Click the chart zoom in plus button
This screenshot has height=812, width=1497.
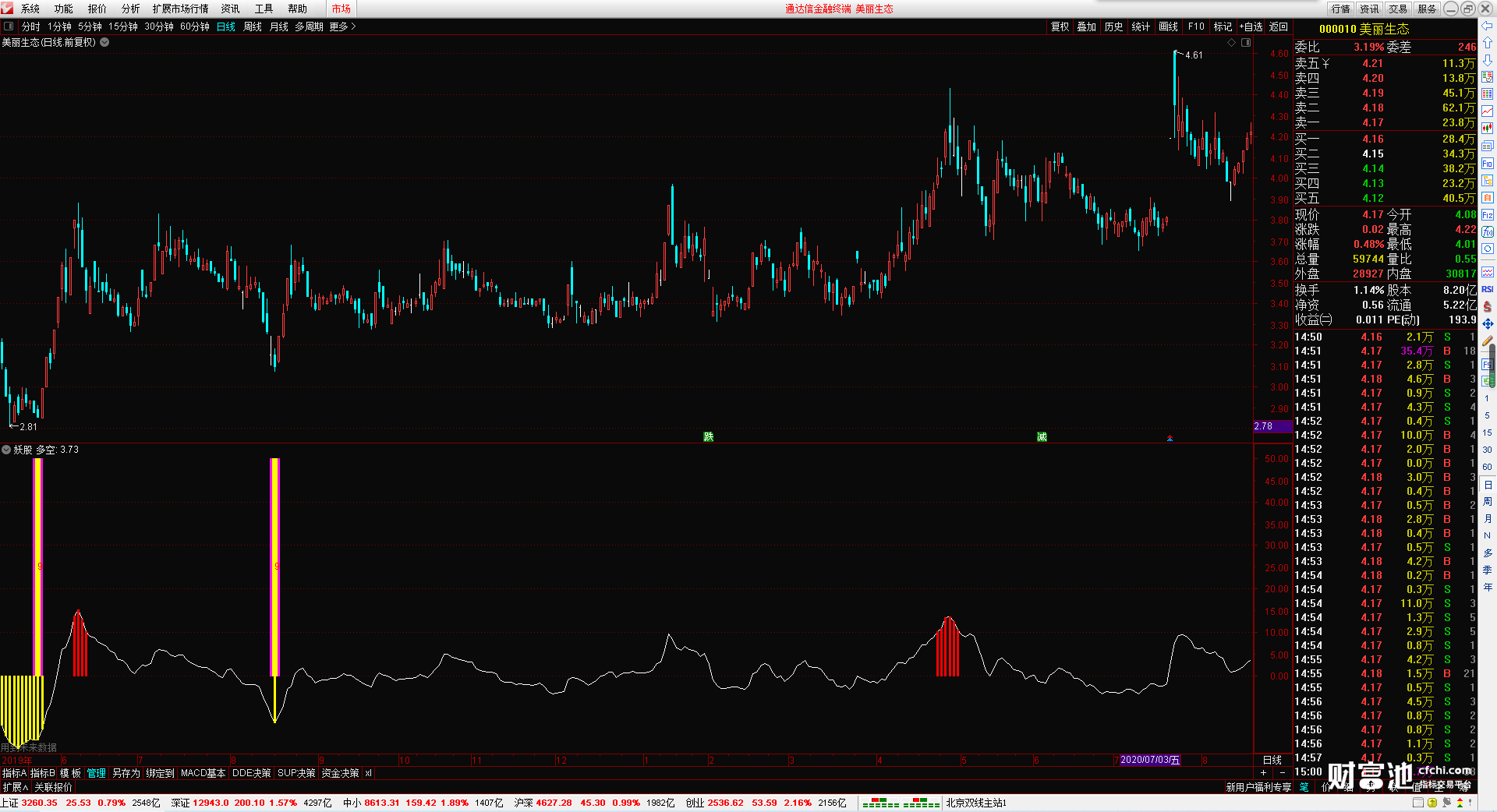1264,772
